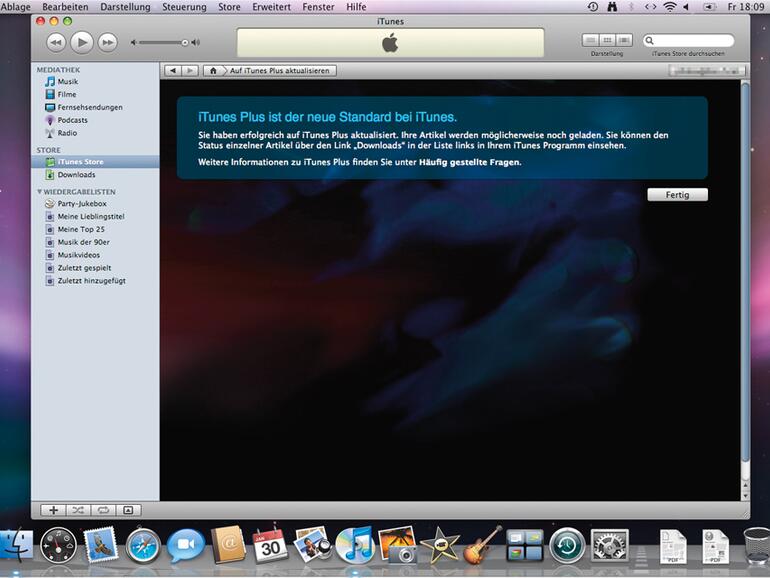Open the Erweitert menu
The image size is (770, 578).
coord(272,7)
